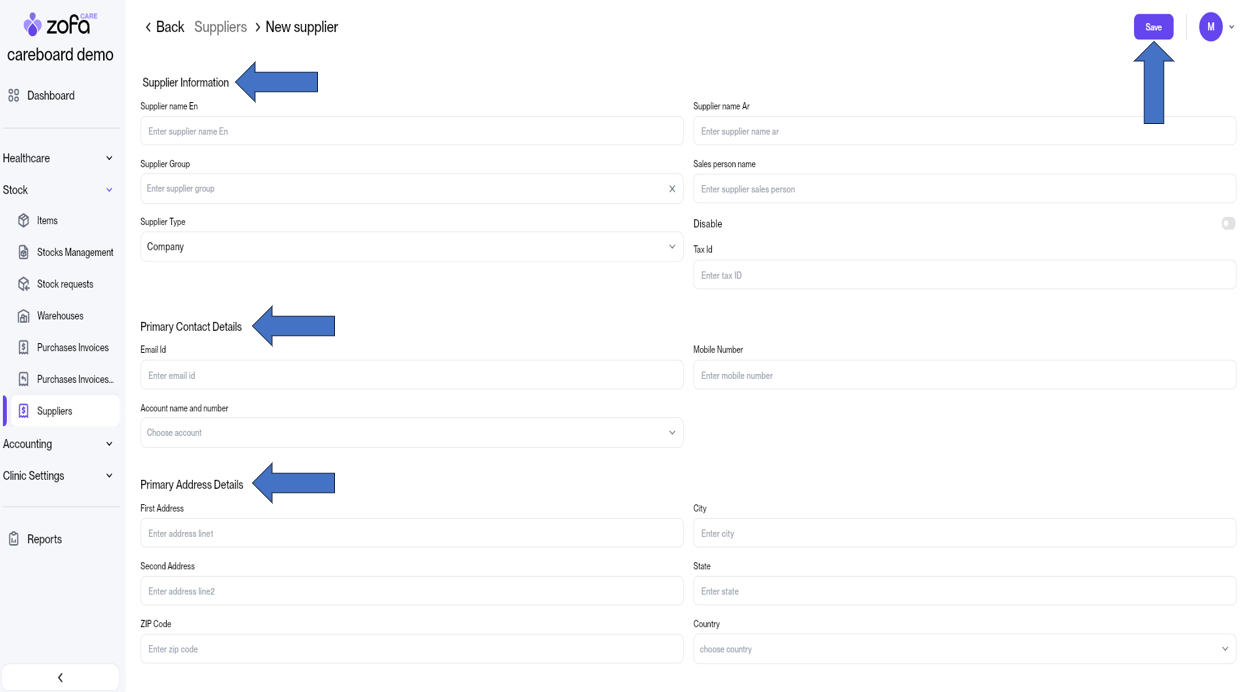Clear the Supplier Group field with X icon
1243x692 pixels.
tap(672, 189)
